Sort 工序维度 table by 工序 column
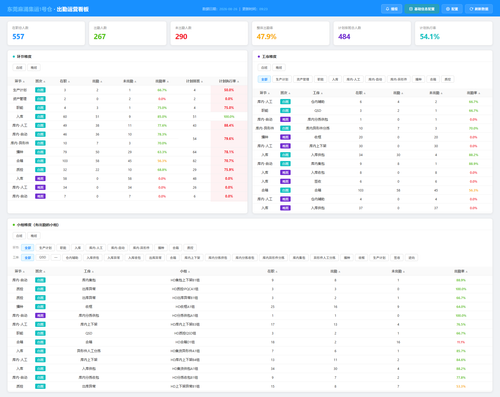 tap(317, 93)
